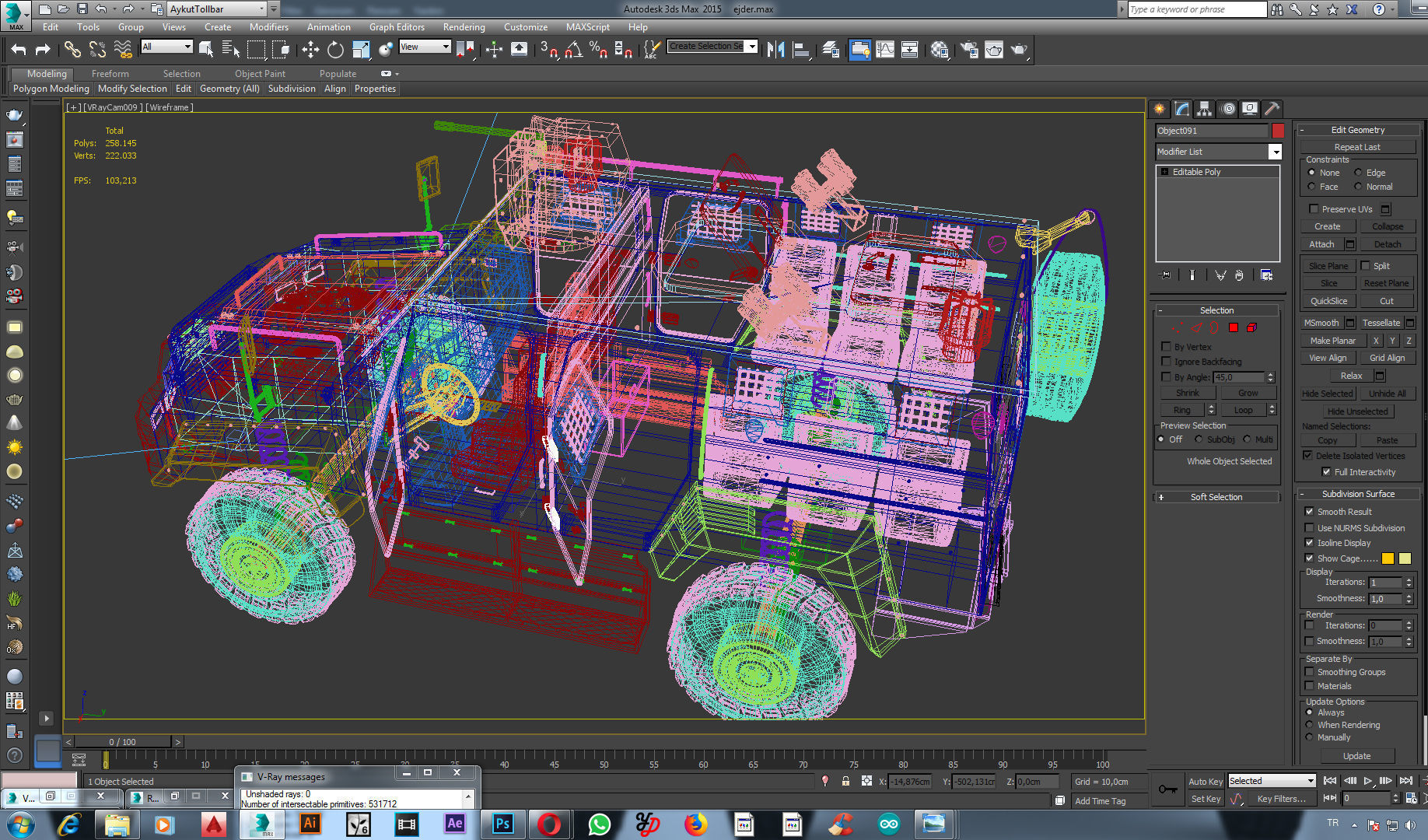Click the Attach button
Viewport: 1428px width, 840px height.
click(x=1321, y=244)
